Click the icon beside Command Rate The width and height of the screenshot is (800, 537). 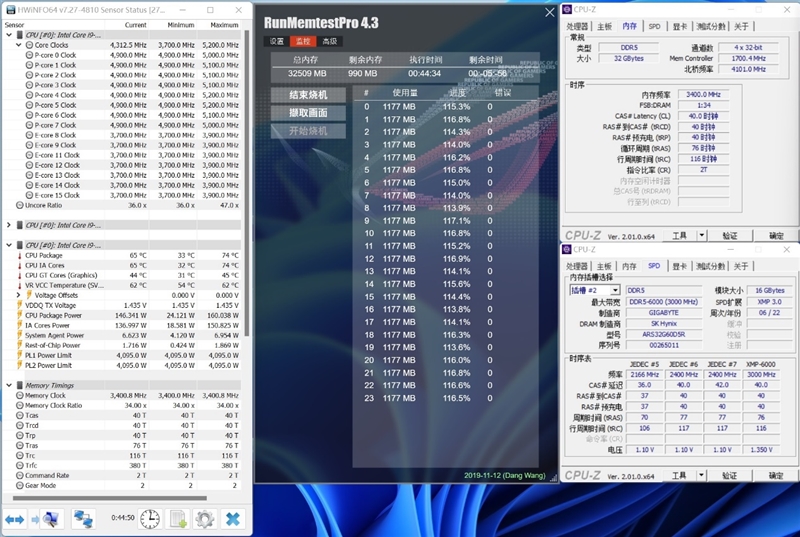point(19,475)
